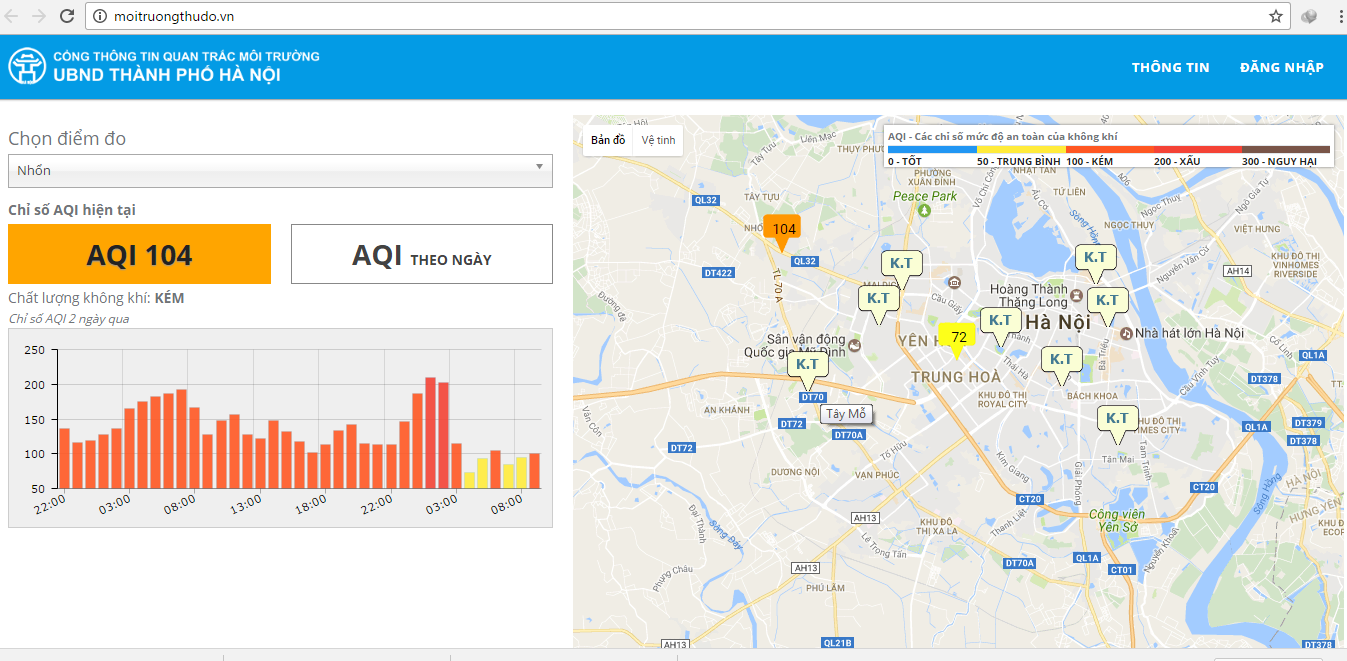Click the shortest yellow bar in AQI chart

pyautogui.click(x=469, y=480)
